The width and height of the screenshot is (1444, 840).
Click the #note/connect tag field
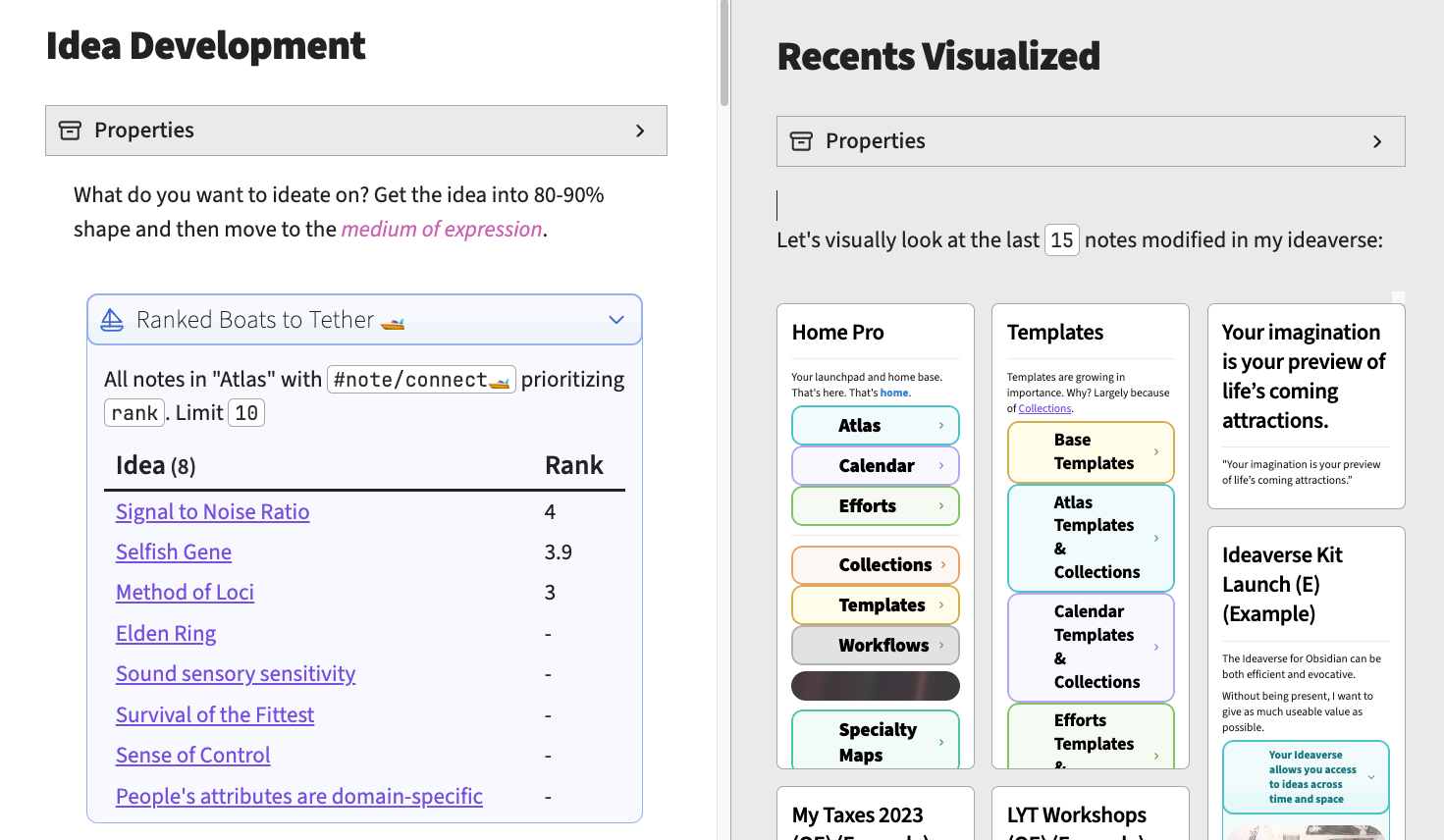tap(421, 380)
